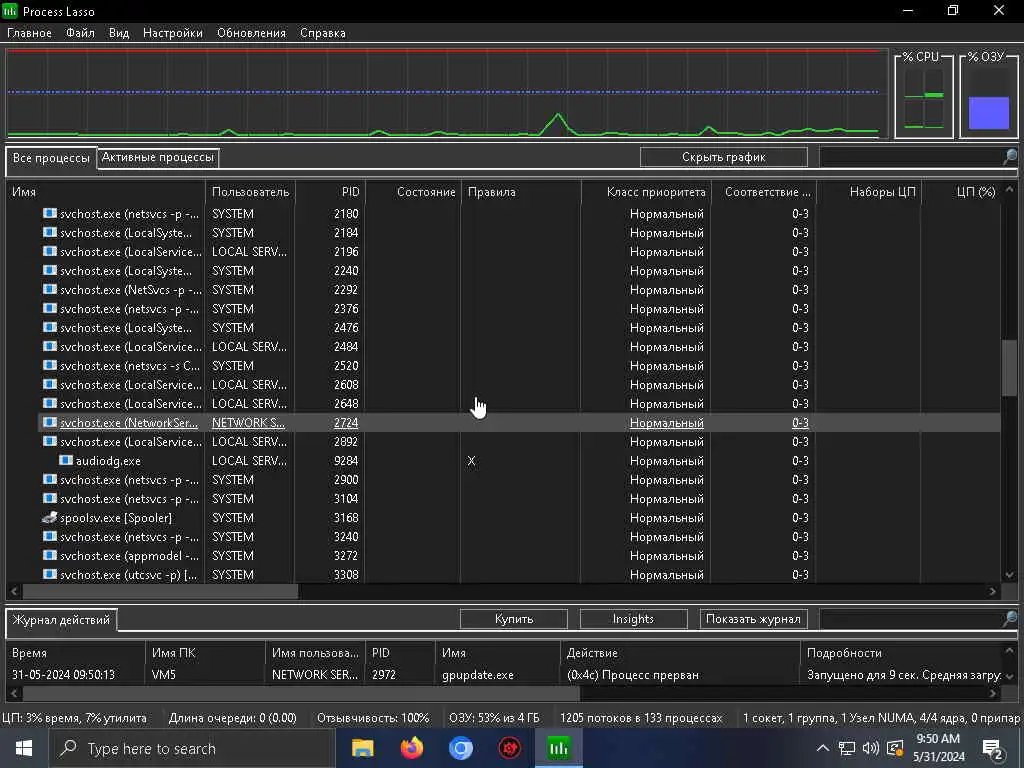The width and height of the screenshot is (1024, 768).
Task: Sort by Имя column header
Action: [x=106, y=192]
